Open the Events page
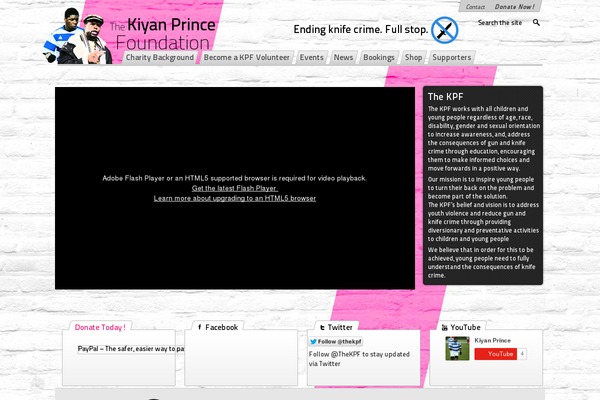The height and width of the screenshot is (400, 600). [x=311, y=57]
